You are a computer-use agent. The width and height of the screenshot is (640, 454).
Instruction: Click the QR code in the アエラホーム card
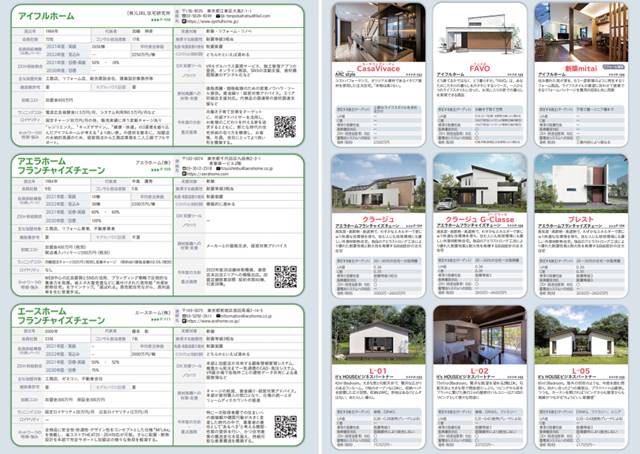[285, 277]
